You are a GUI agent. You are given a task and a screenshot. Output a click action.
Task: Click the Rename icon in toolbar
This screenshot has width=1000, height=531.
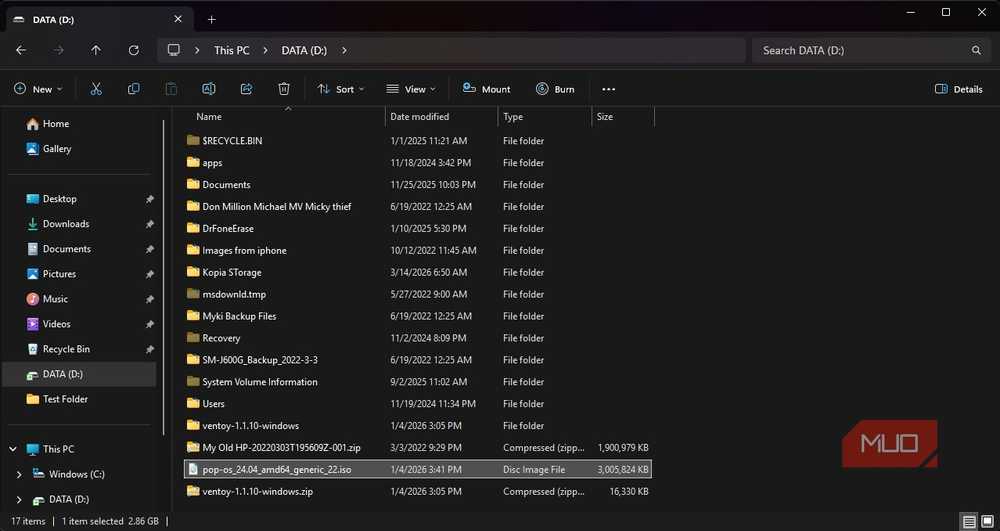[209, 89]
